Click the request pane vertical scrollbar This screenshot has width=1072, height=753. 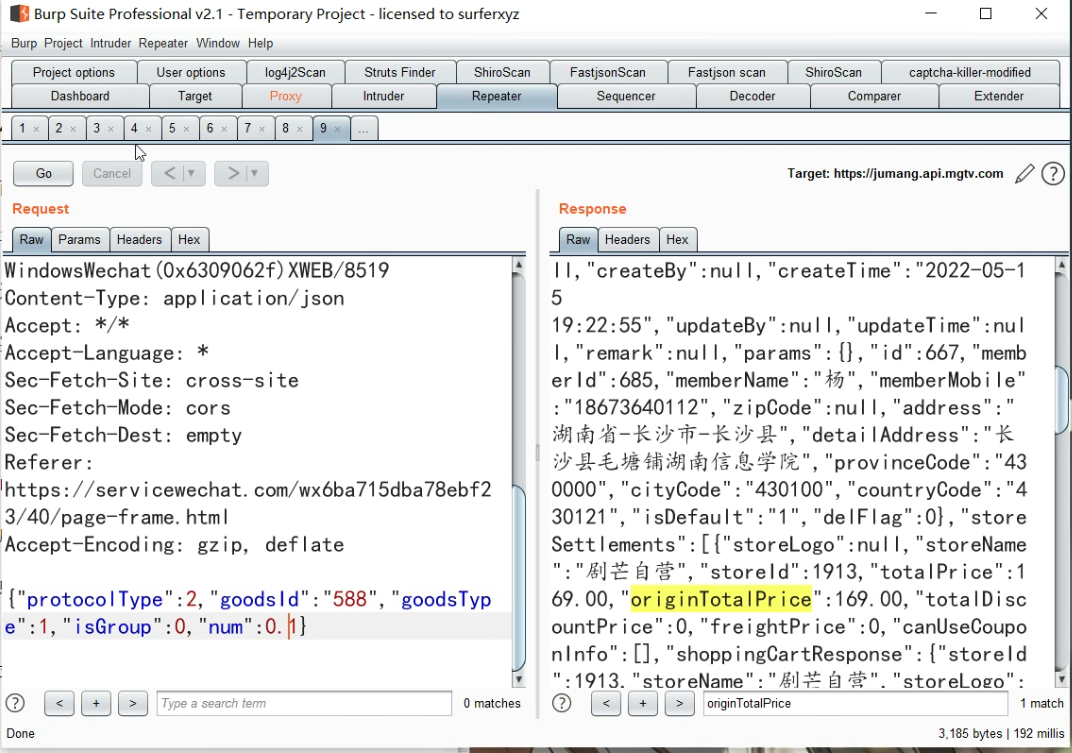point(519,472)
